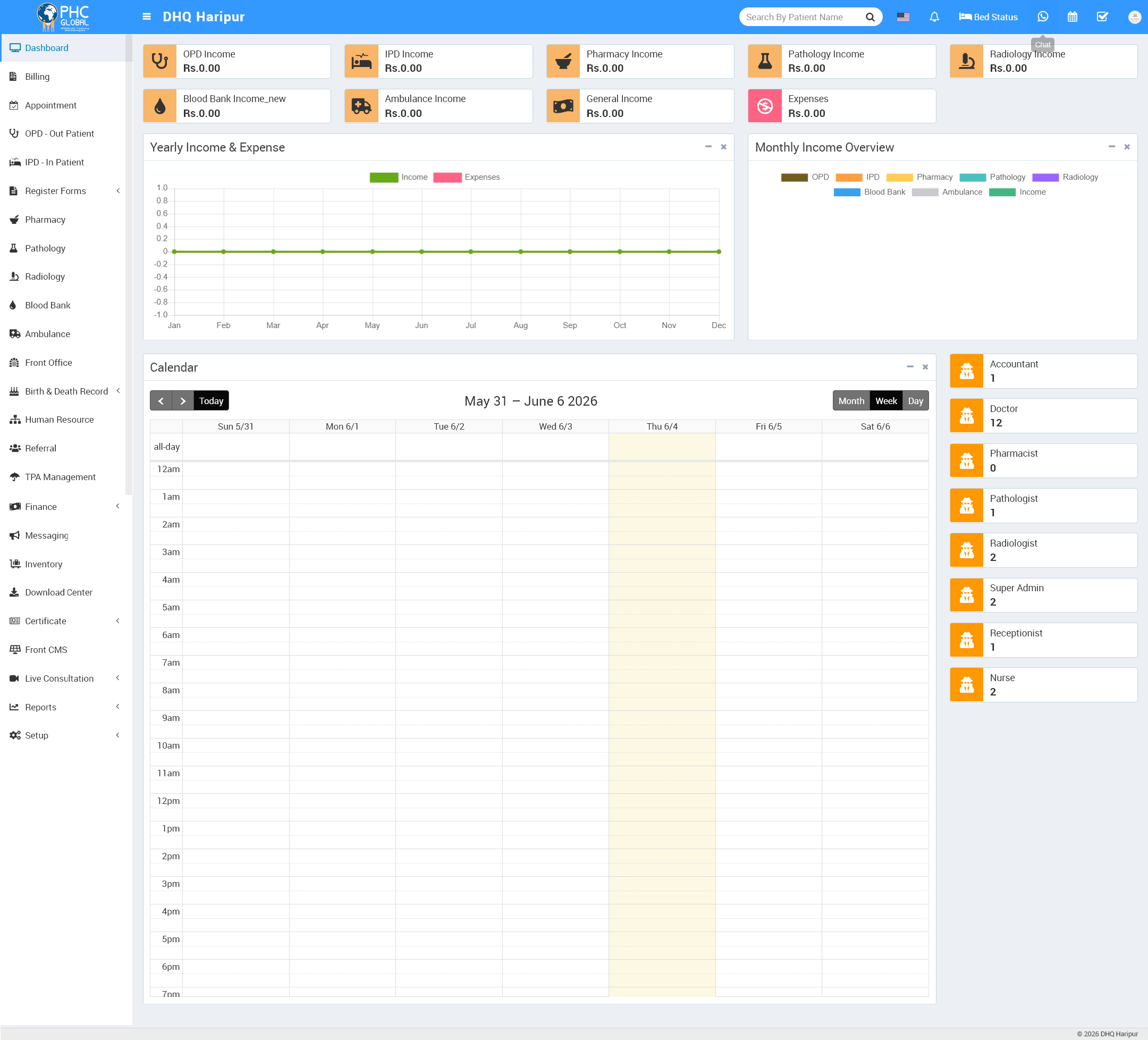Switch calendar to Month view
Viewport: 1148px width, 1040px height.
click(851, 401)
